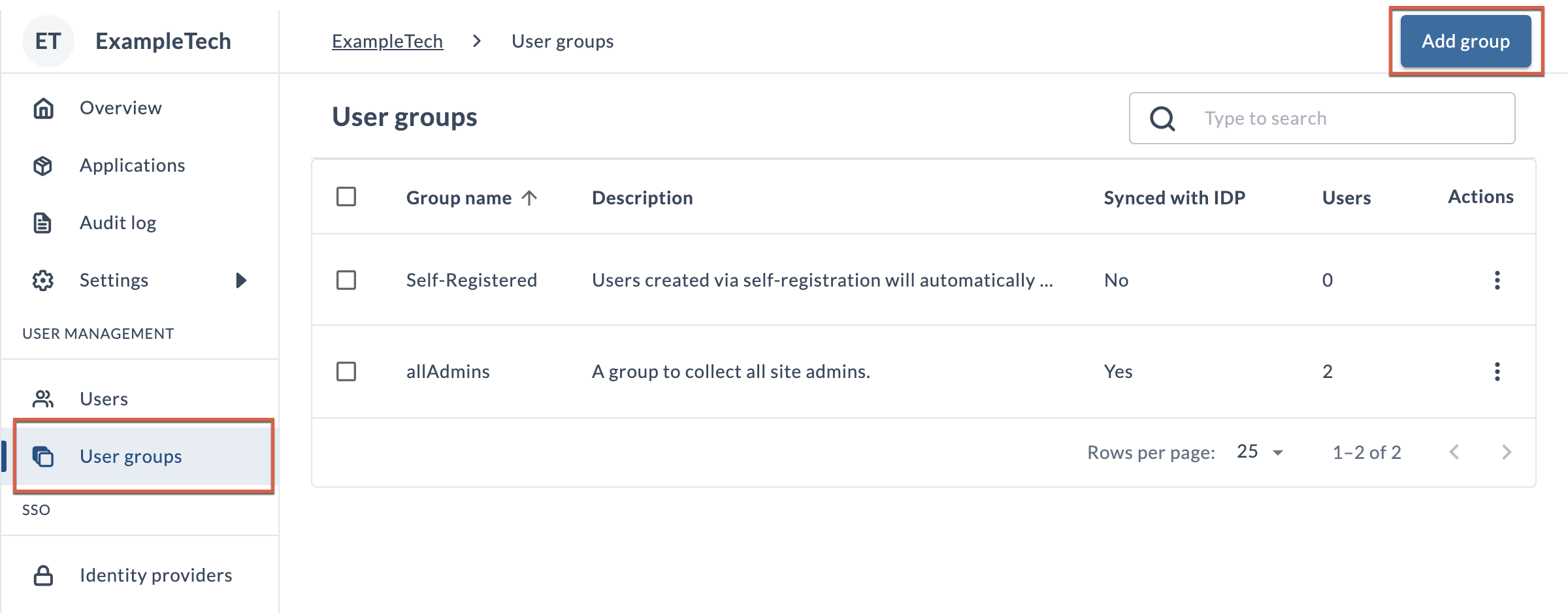Go to previous page arrow
The width and height of the screenshot is (1568, 613).
1454,452
